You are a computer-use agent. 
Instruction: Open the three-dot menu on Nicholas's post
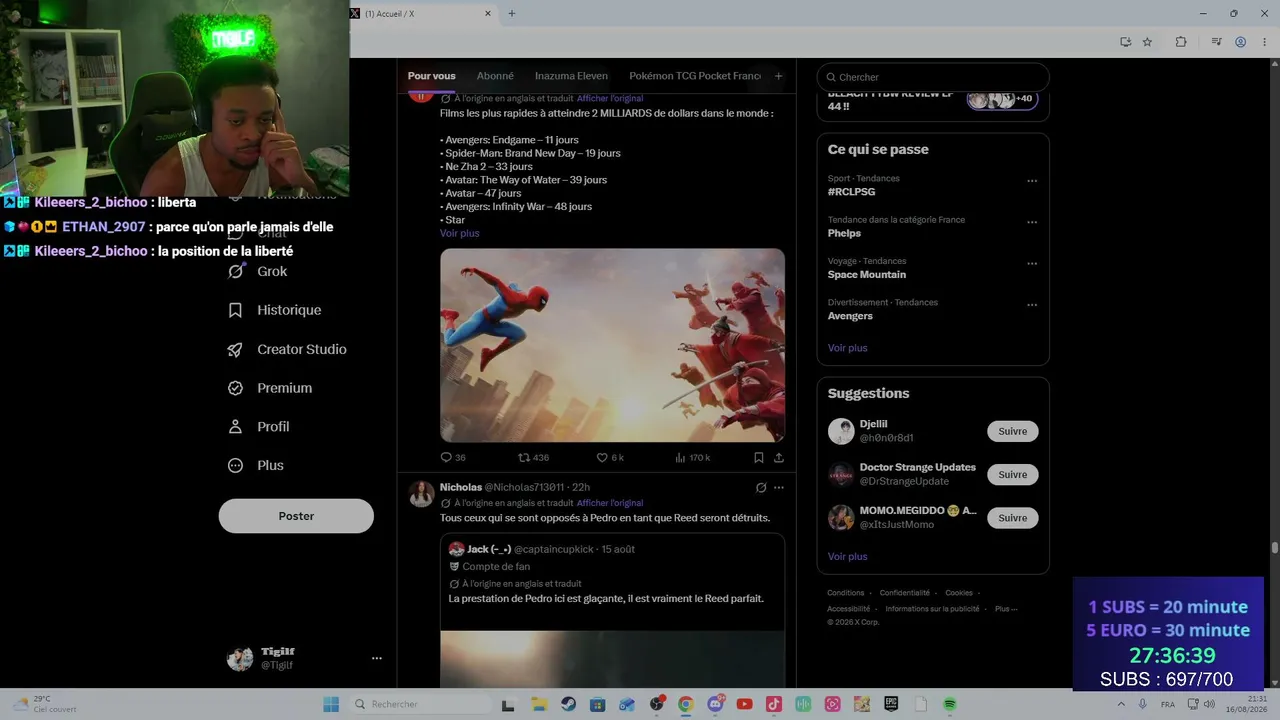tap(779, 488)
